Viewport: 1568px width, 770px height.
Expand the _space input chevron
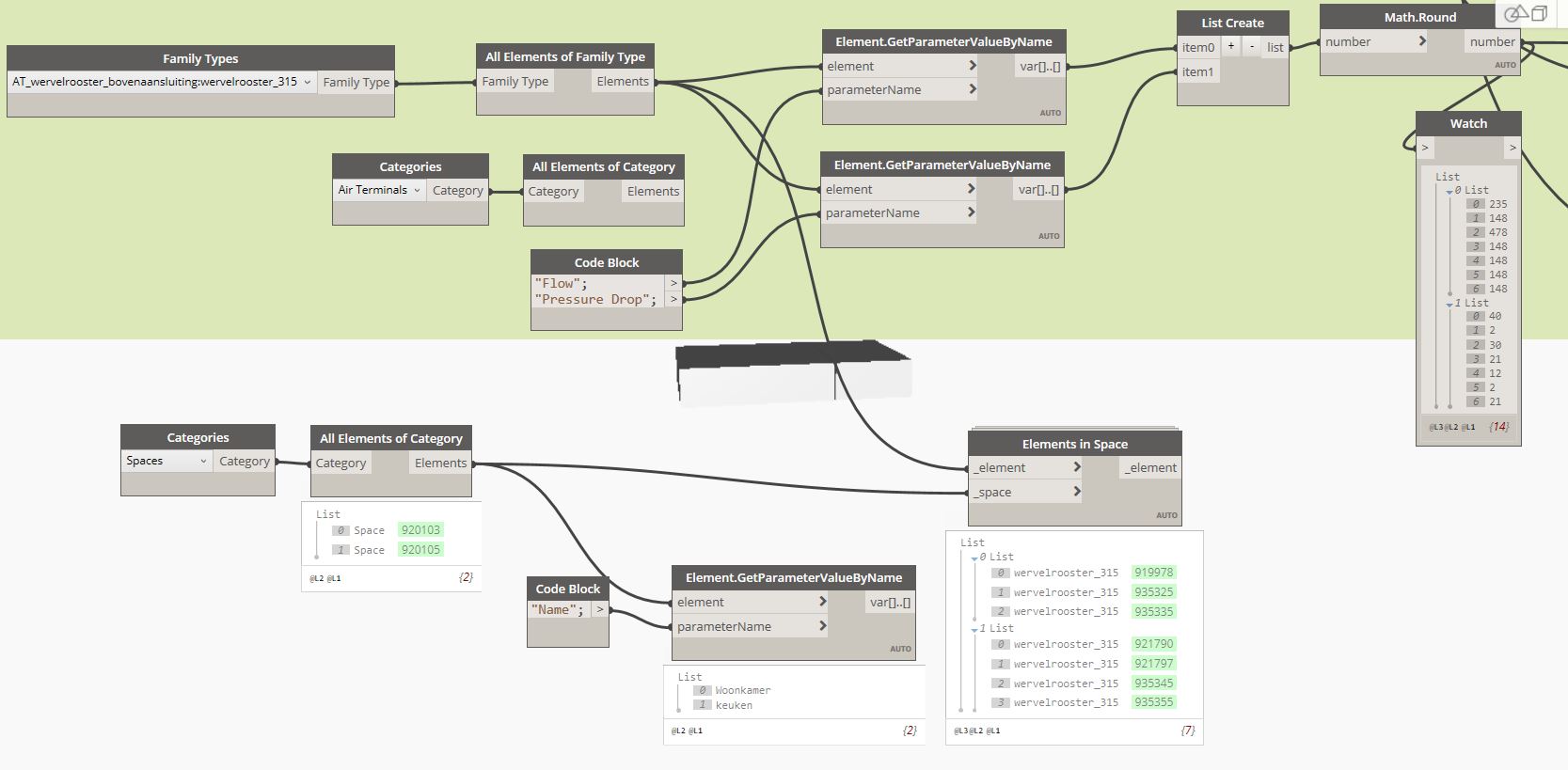pos(1077,492)
